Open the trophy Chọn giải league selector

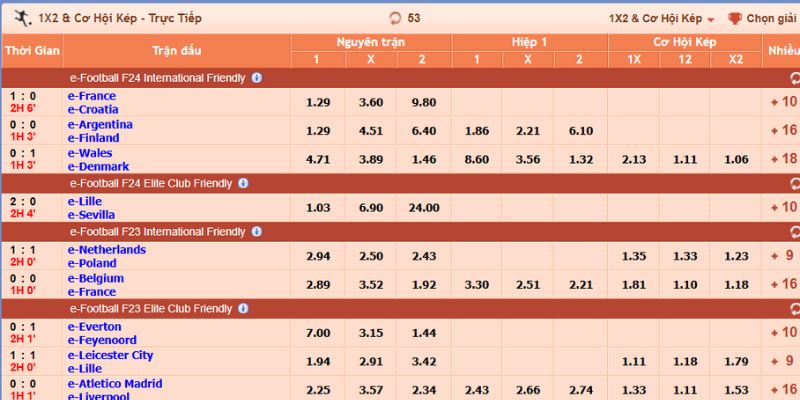click(762, 18)
